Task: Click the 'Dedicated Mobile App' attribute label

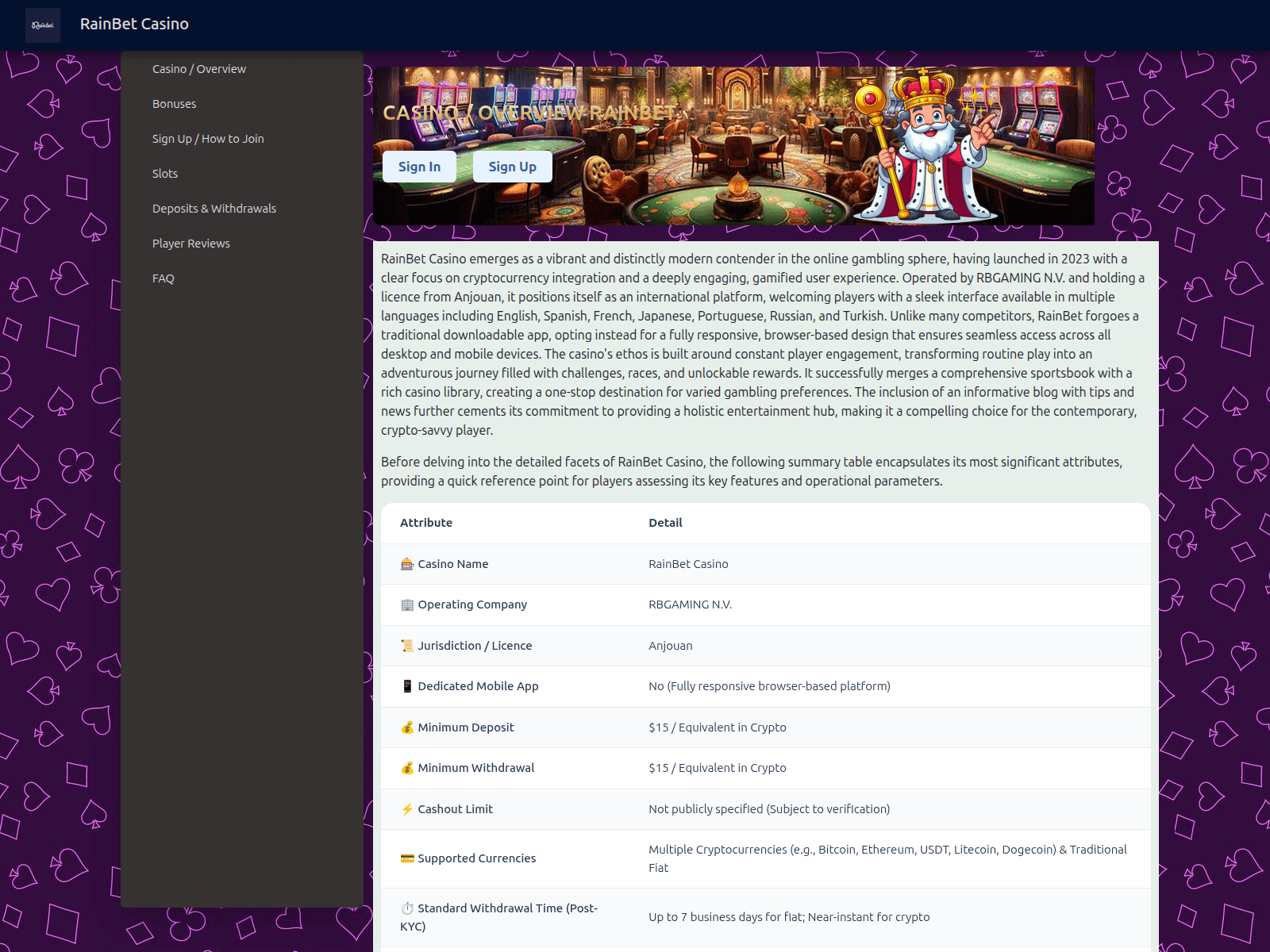Action: point(478,686)
